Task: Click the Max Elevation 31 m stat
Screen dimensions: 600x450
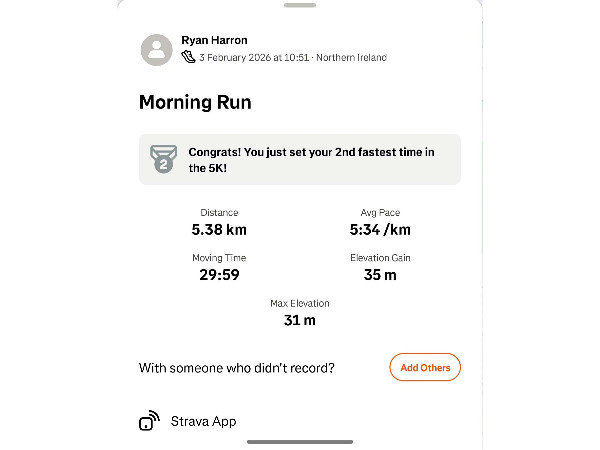Action: point(300,312)
